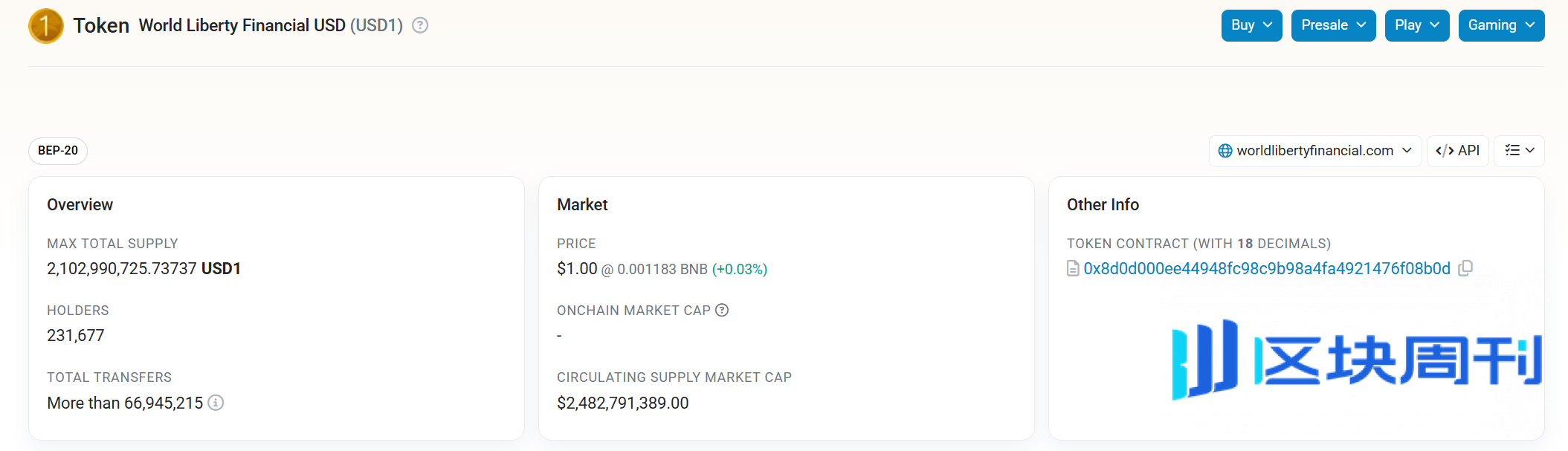Click the World Liberty Financial USD title
The height and width of the screenshot is (451, 1568).
point(242,25)
